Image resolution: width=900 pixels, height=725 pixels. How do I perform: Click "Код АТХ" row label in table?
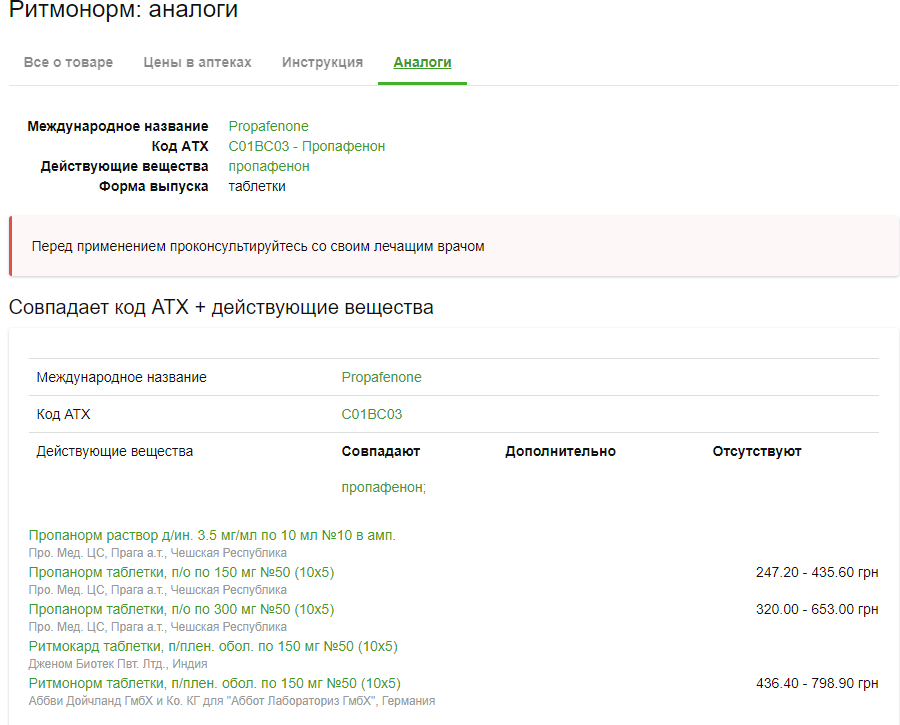pos(63,414)
